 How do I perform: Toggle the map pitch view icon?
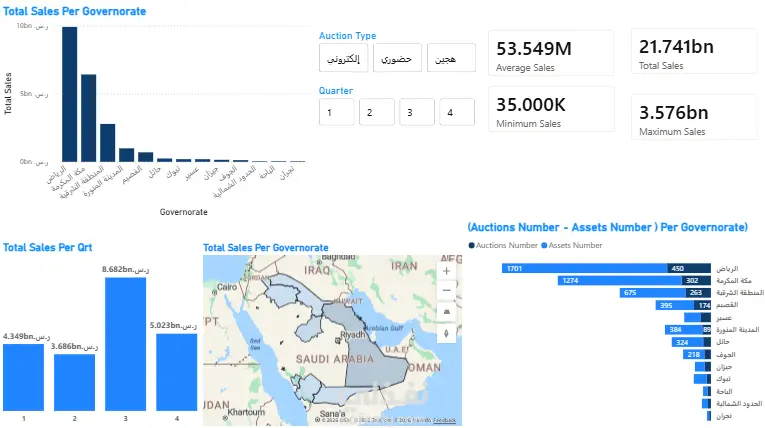pos(447,312)
